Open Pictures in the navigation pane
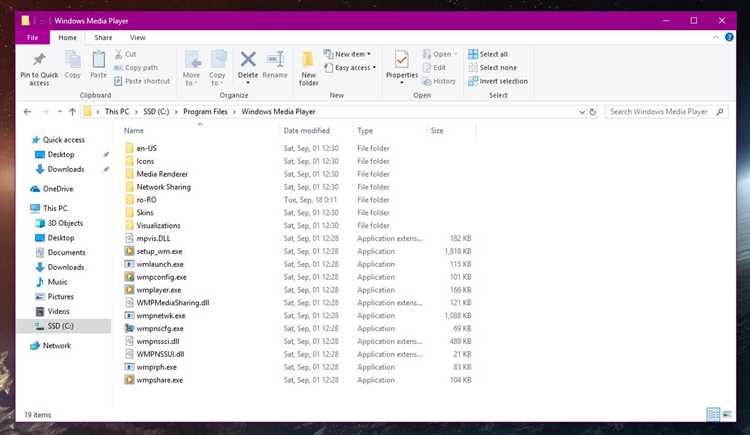 [x=61, y=297]
